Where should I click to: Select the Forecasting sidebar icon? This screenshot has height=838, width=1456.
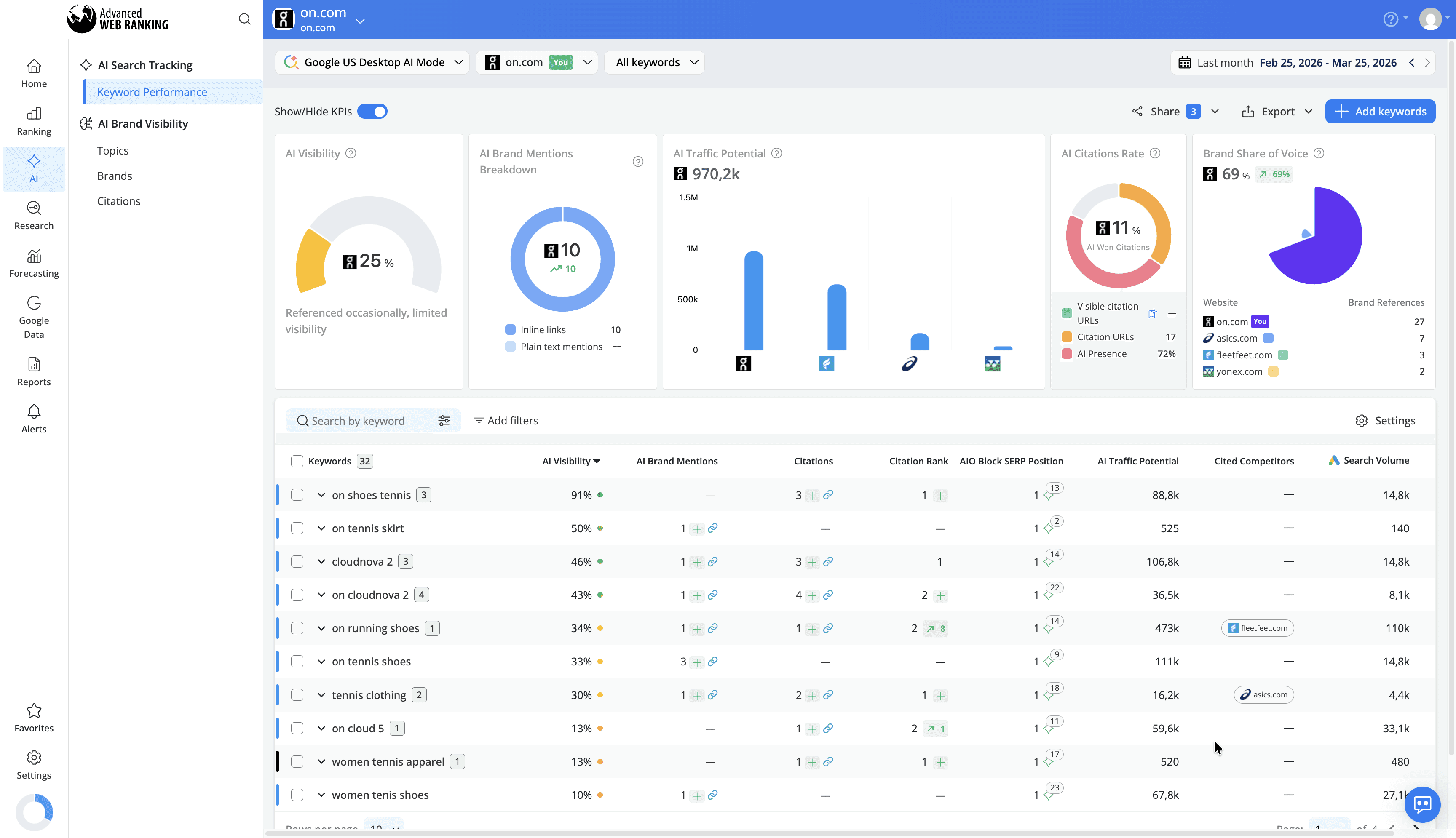point(33,263)
